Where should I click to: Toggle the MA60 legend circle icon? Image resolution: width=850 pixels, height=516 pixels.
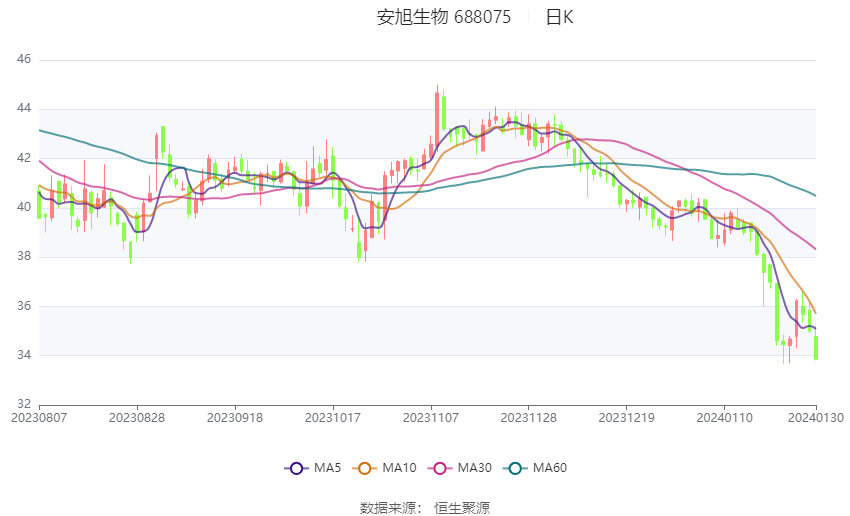click(x=515, y=468)
